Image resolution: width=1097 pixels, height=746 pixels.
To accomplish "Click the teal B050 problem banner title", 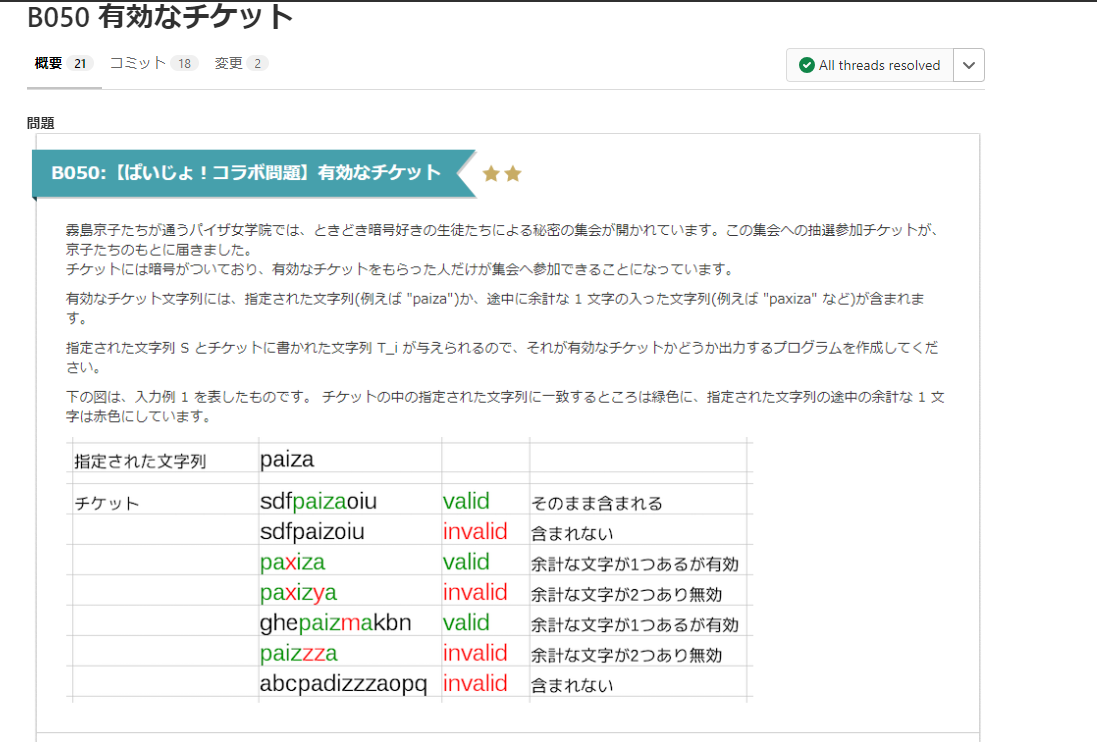I will (246, 172).
